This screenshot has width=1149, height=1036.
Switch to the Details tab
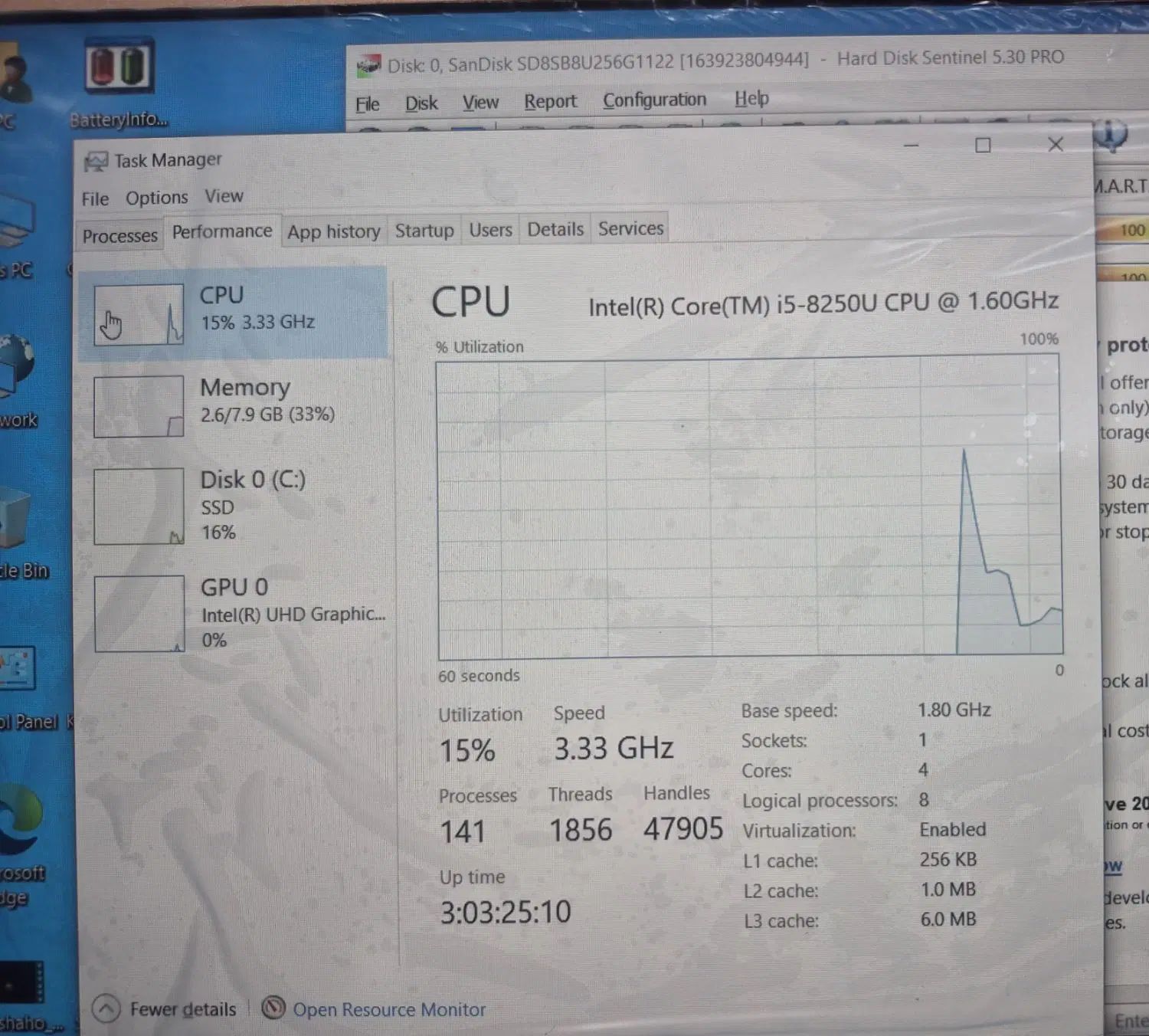pos(555,229)
